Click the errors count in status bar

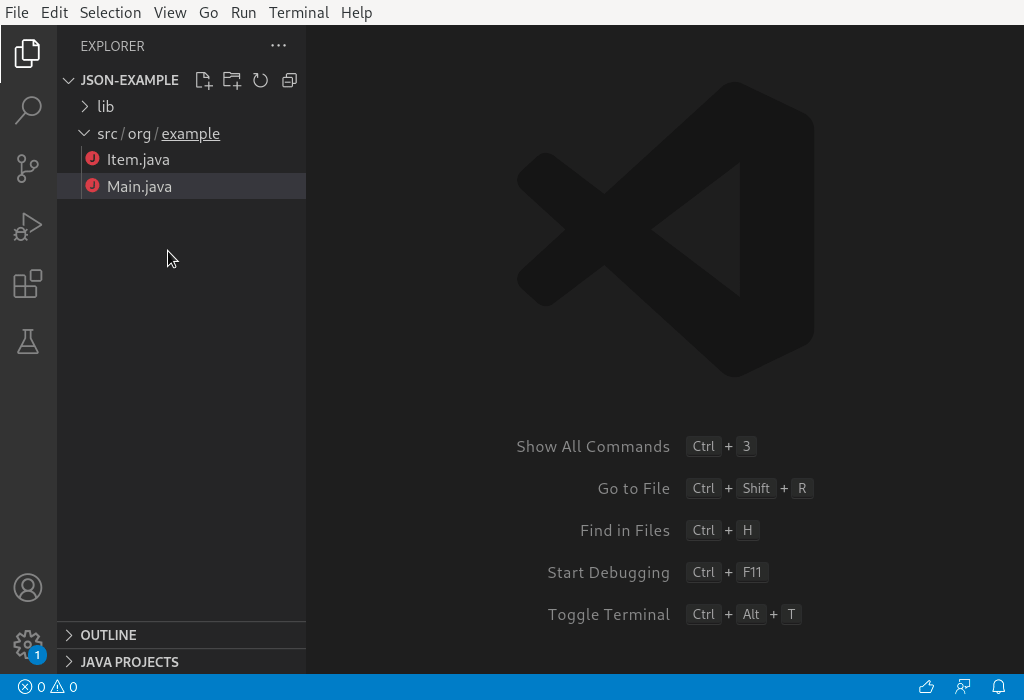click(31, 687)
